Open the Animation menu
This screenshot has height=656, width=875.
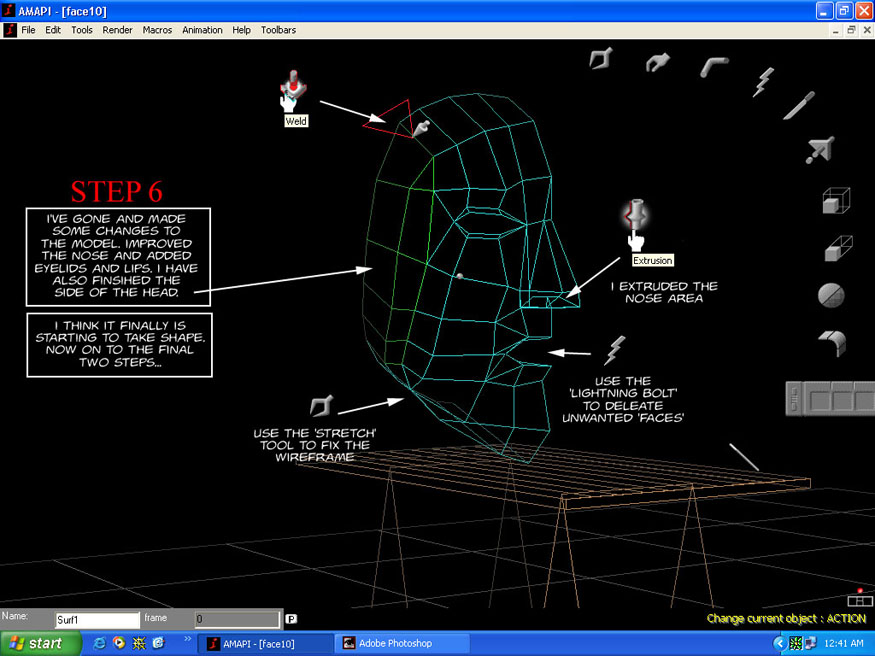pos(202,30)
